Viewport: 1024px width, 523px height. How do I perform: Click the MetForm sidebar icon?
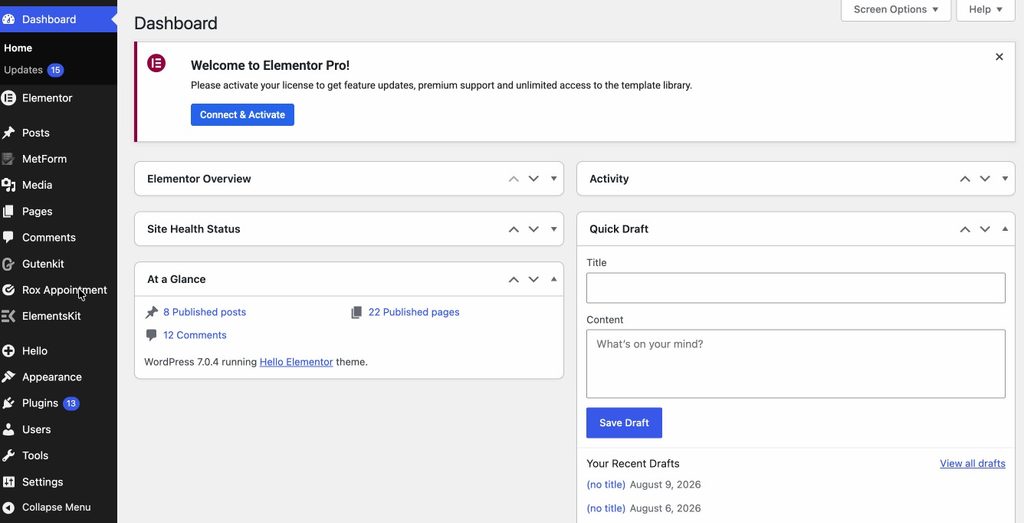coord(8,159)
